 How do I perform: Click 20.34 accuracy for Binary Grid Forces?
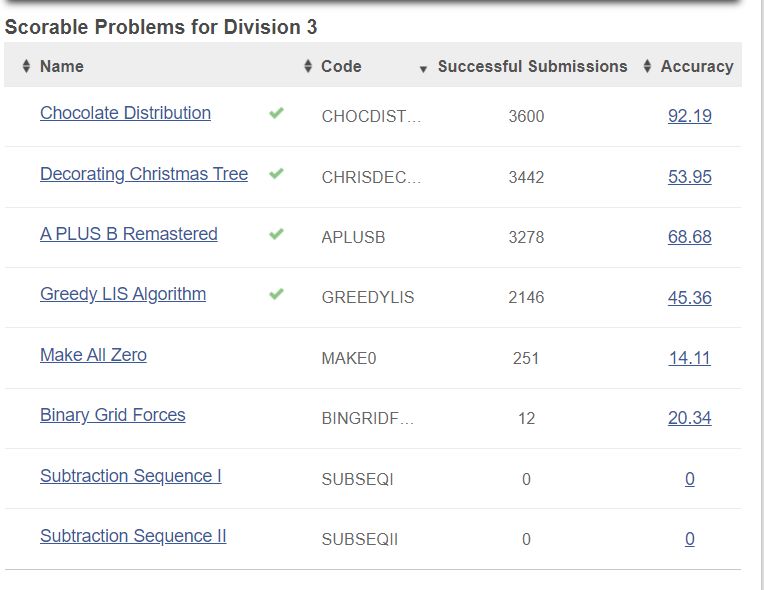pyautogui.click(x=689, y=418)
